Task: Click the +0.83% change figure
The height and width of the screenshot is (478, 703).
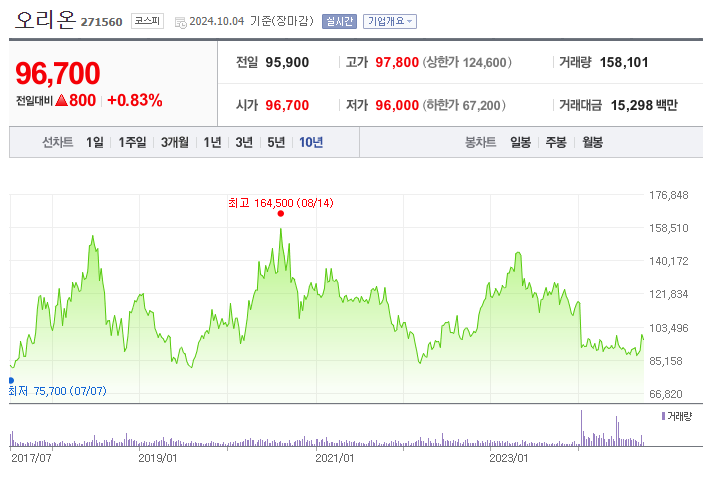Action: [135, 100]
